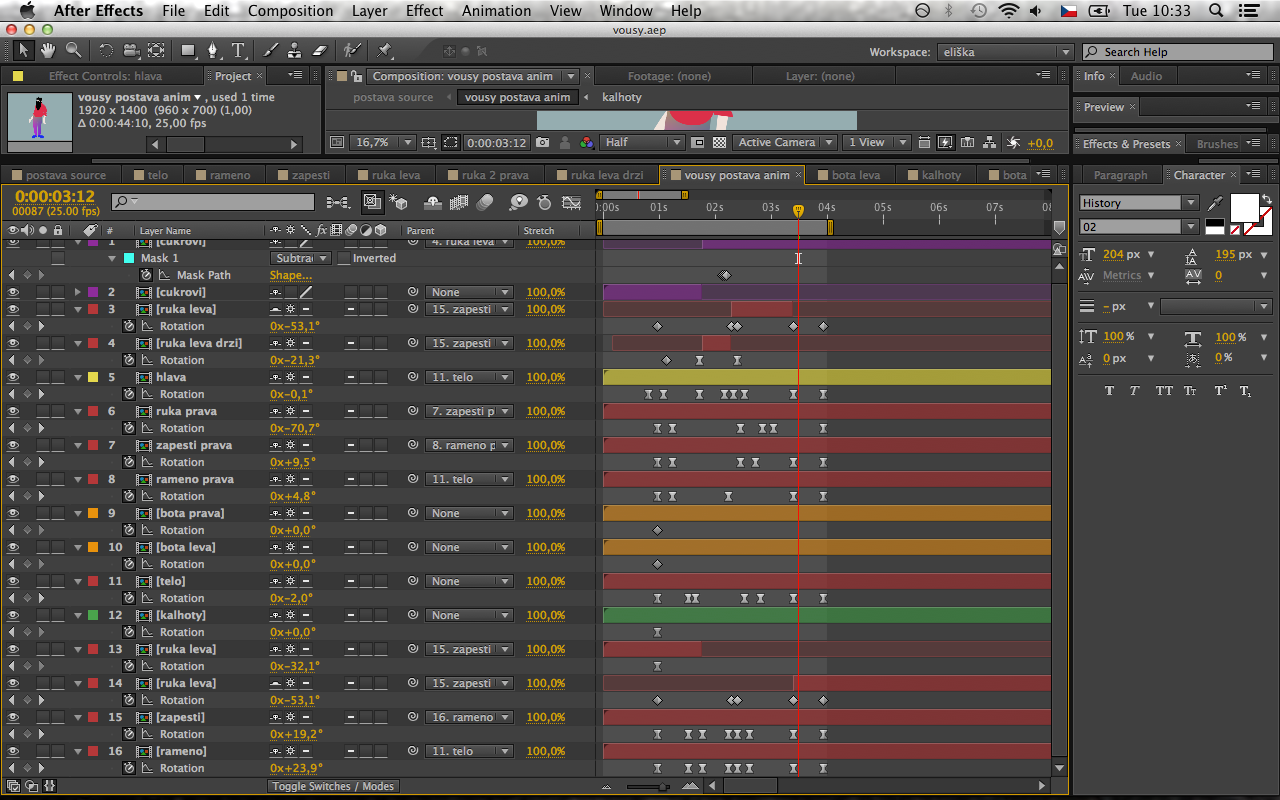The height and width of the screenshot is (800, 1280).
Task: Open the composition mini-flowchart in timeline
Action: click(x=339, y=203)
